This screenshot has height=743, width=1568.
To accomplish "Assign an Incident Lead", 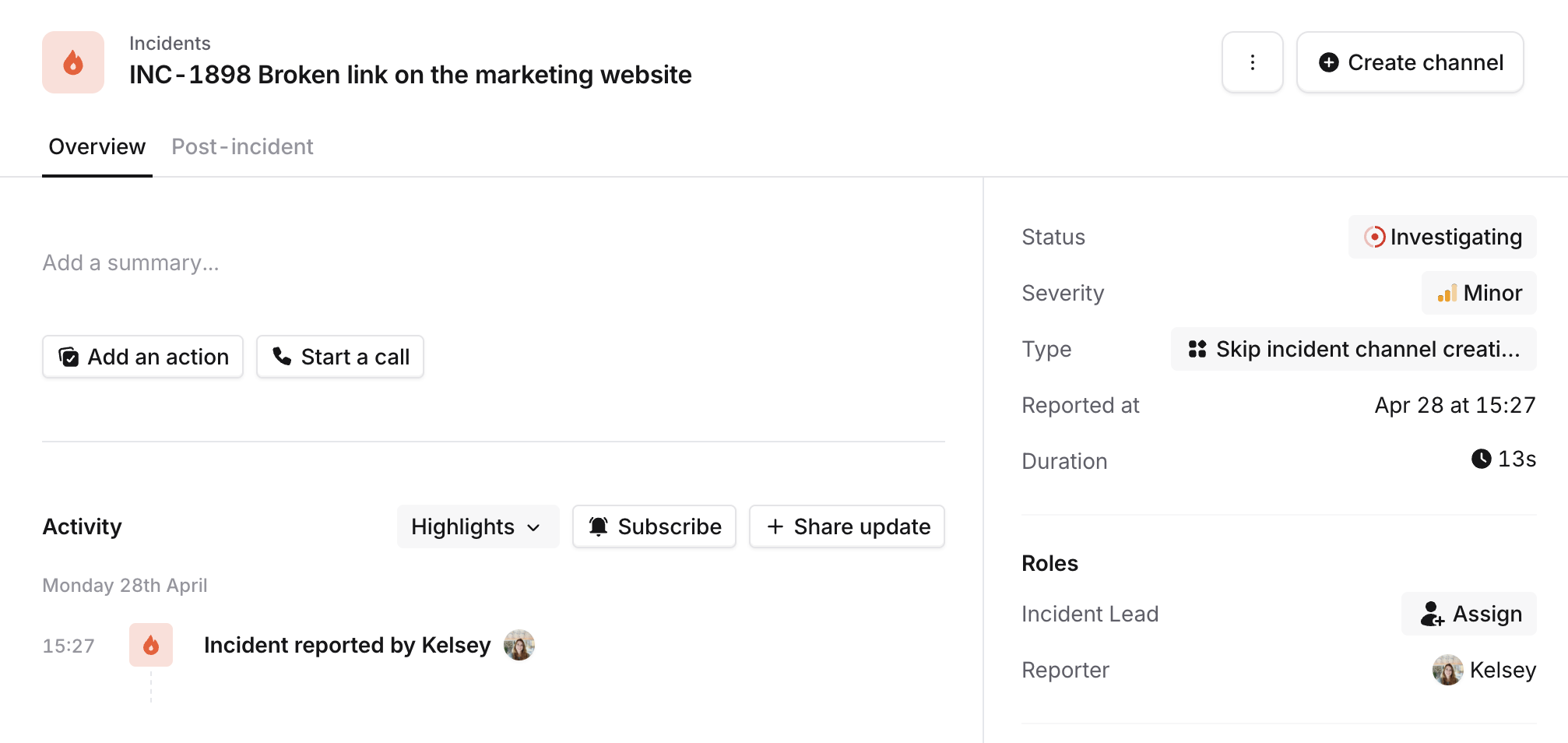I will pos(1468,614).
